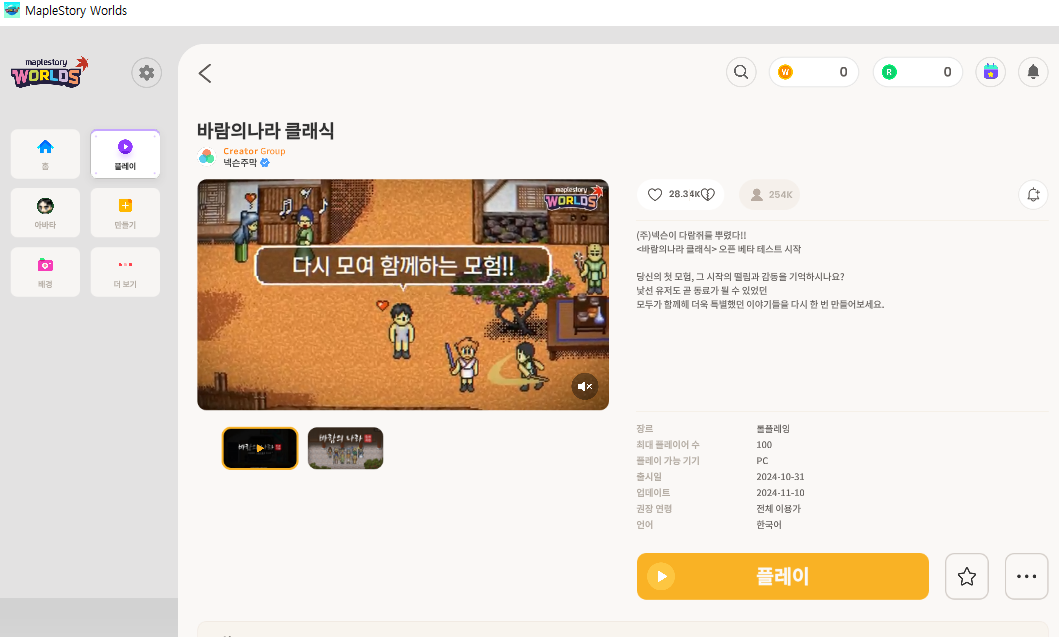Open the calendar event icon
This screenshot has height=637, width=1059.
[x=991, y=72]
